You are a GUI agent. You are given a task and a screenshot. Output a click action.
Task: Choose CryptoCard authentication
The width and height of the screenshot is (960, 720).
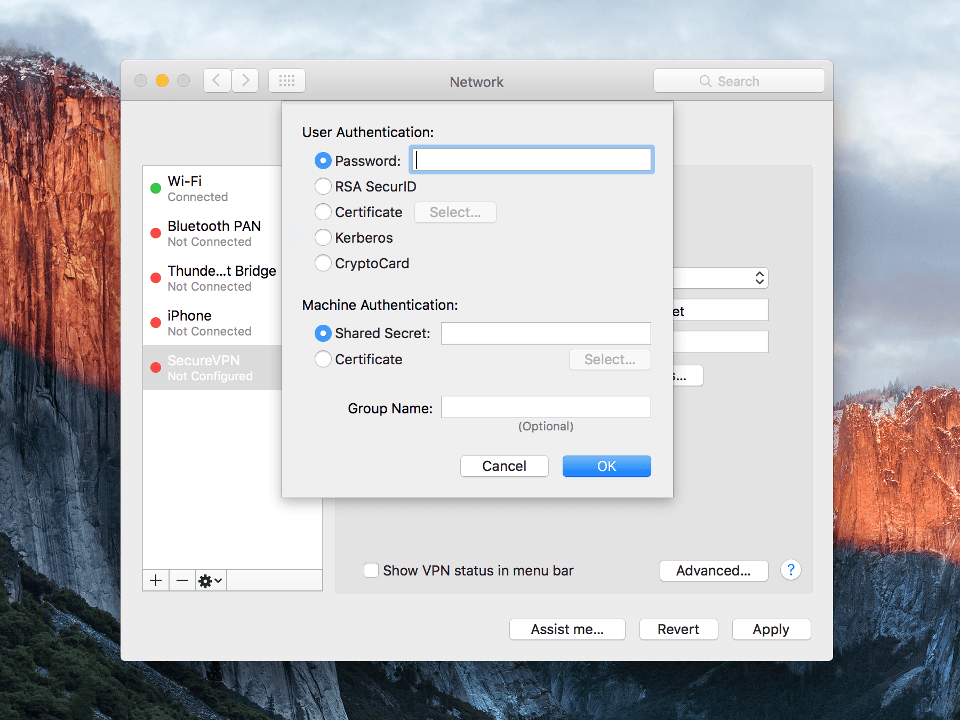[324, 263]
